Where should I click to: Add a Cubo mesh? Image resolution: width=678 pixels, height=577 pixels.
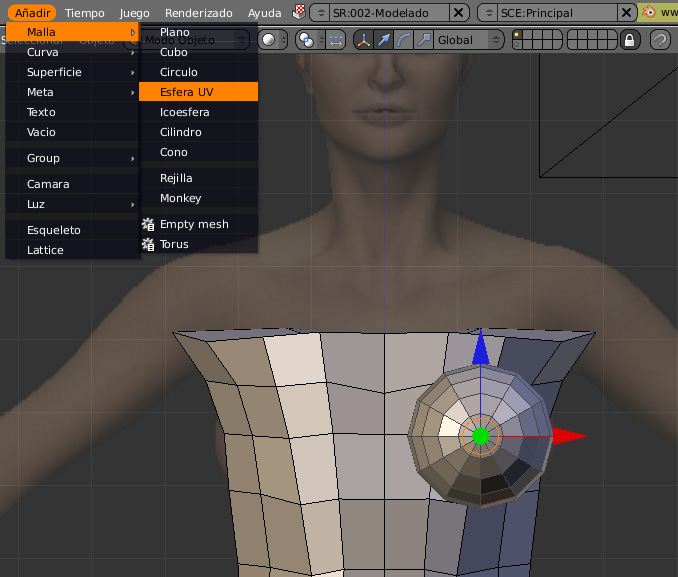coord(198,52)
